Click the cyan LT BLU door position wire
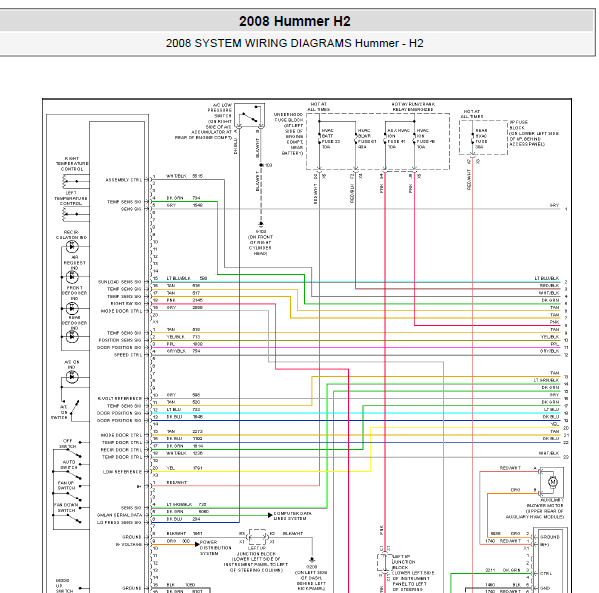 click(355, 413)
